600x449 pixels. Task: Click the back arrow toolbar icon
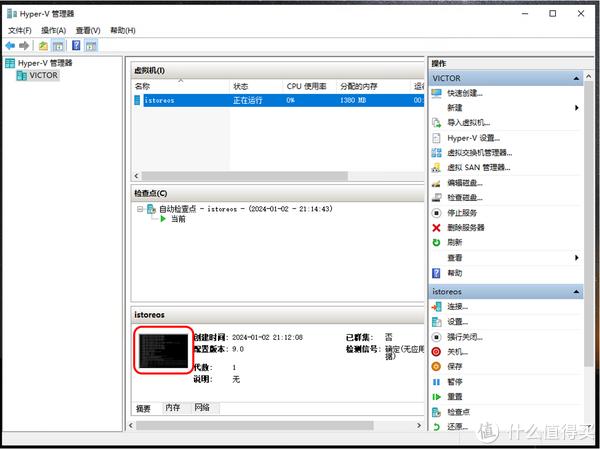tap(10, 46)
